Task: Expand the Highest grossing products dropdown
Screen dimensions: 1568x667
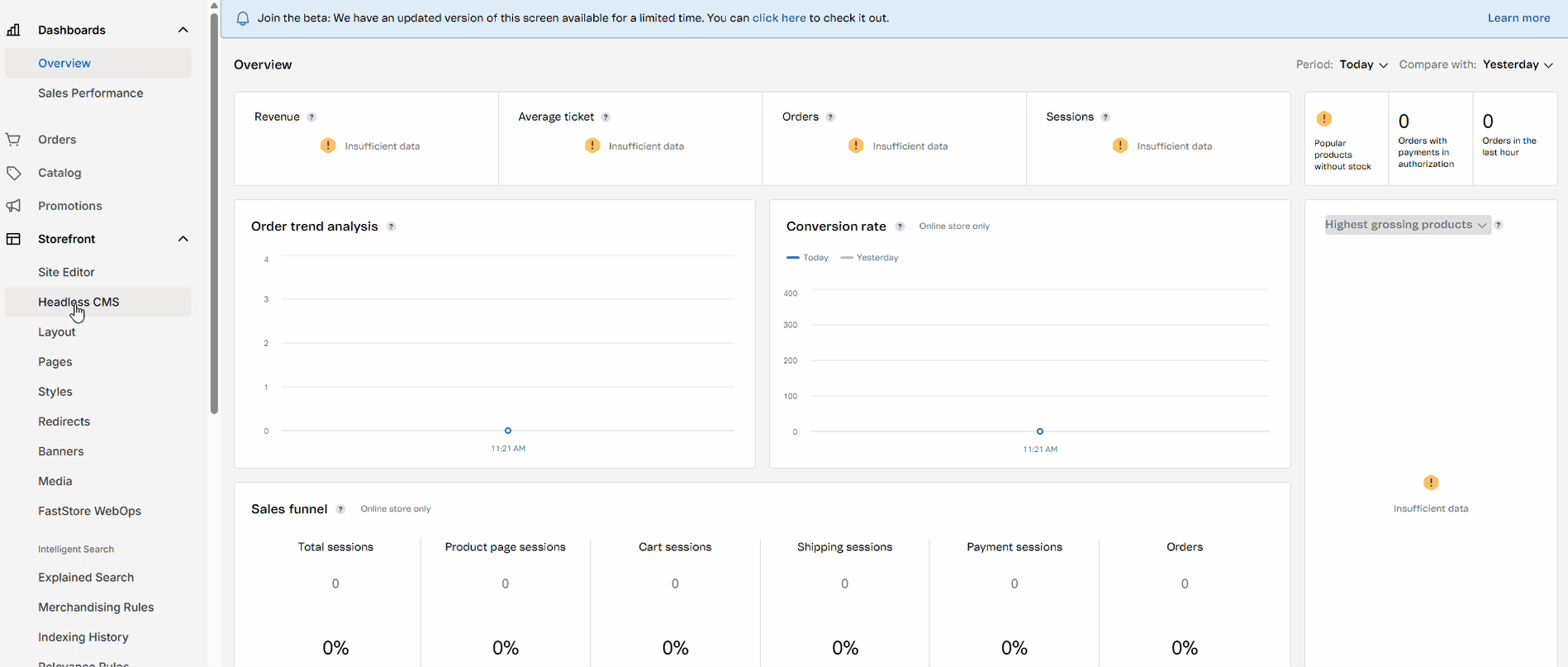Action: tap(1406, 225)
